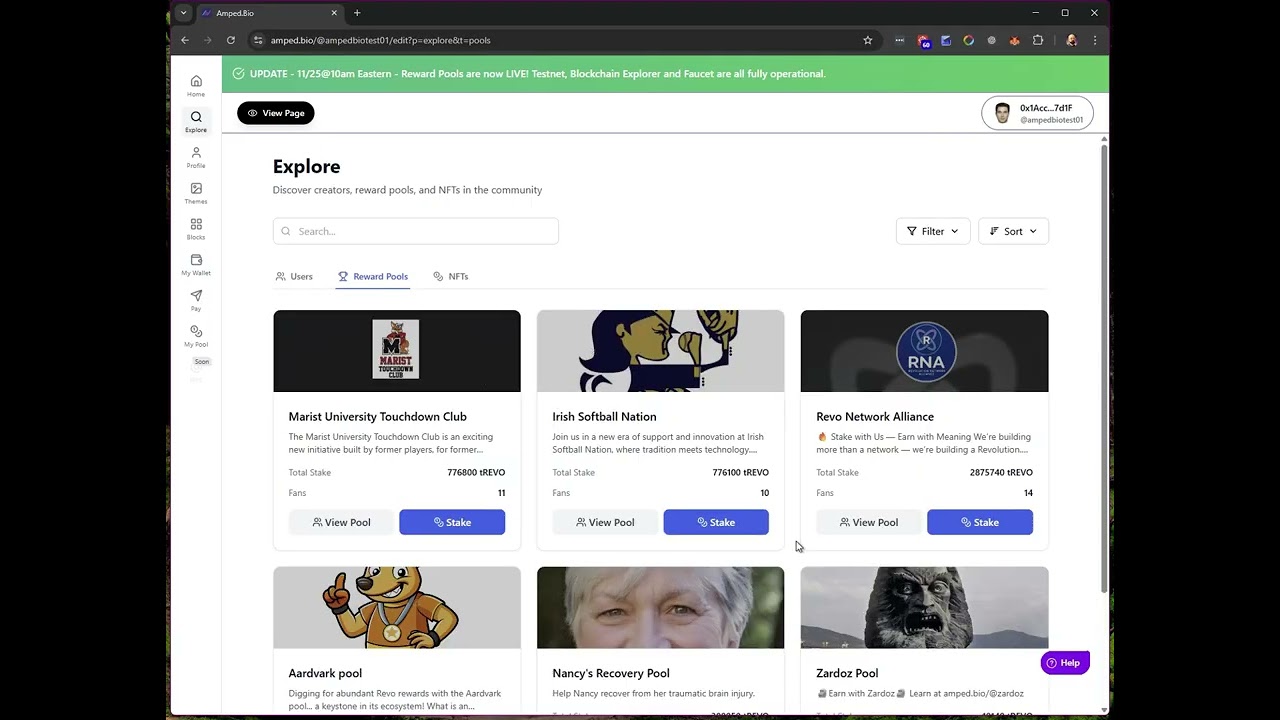Reload the browser page
The width and height of the screenshot is (1280, 720).
pyautogui.click(x=231, y=40)
